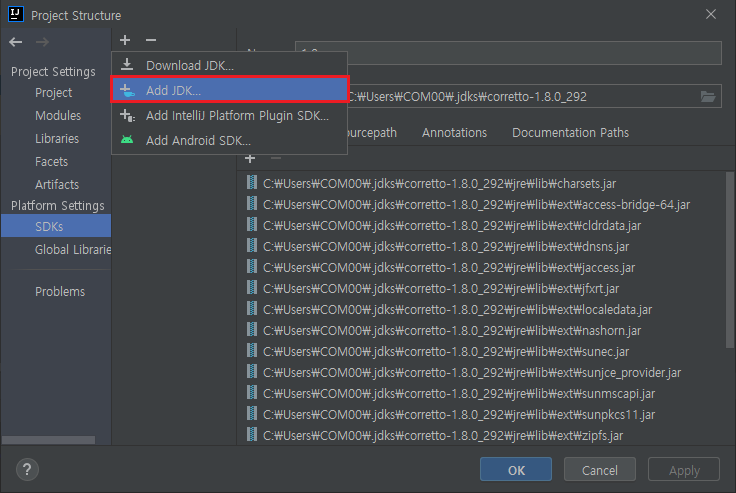Click the sidebar horizontal scrollbar

pos(48,440)
